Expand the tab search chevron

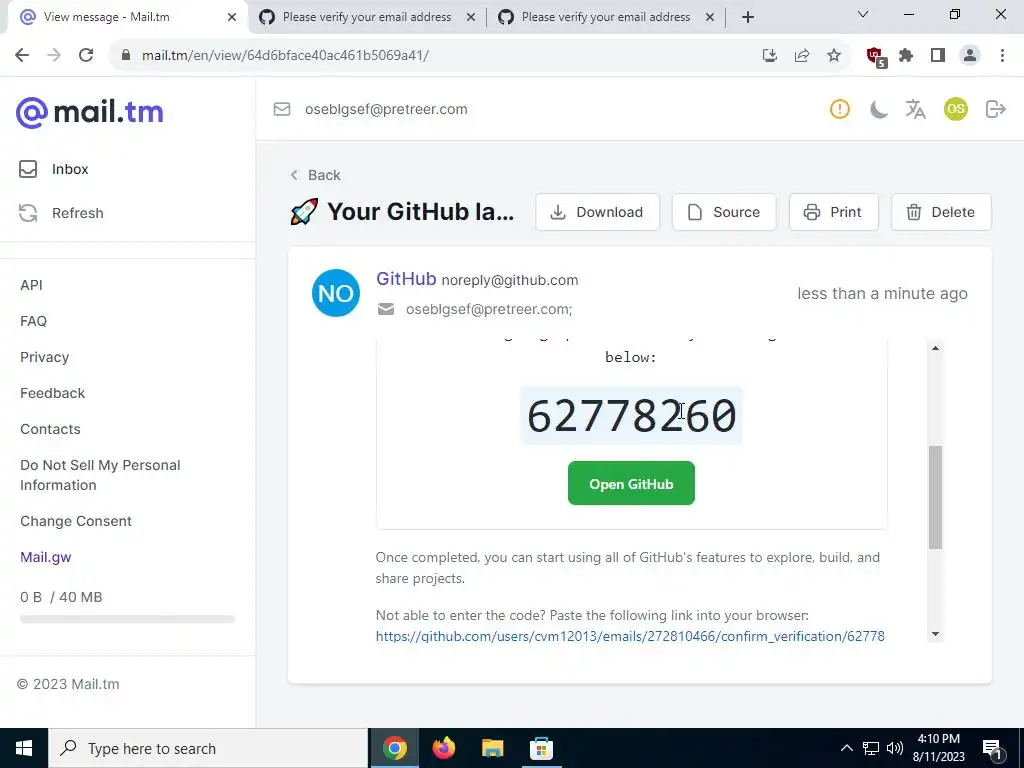pyautogui.click(x=863, y=14)
